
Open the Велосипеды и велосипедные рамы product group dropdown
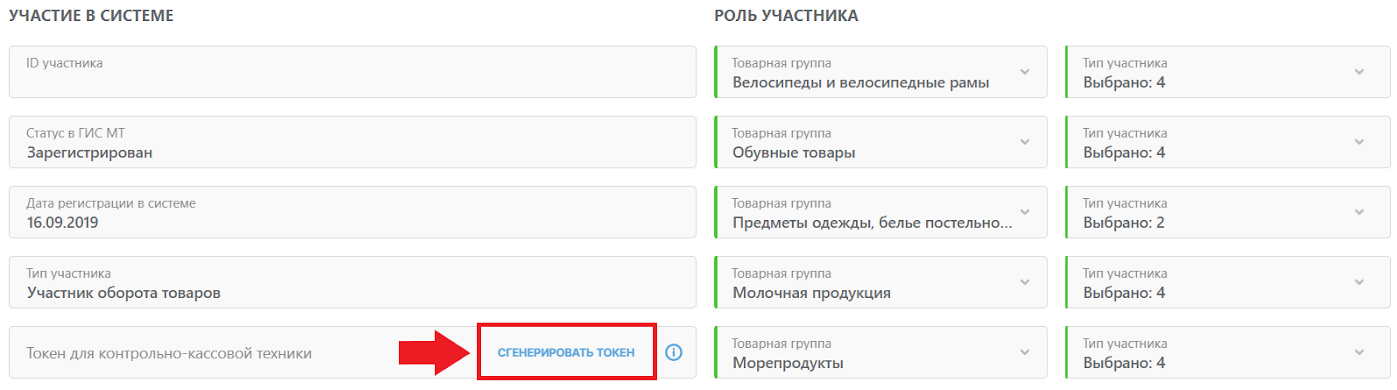881,72
